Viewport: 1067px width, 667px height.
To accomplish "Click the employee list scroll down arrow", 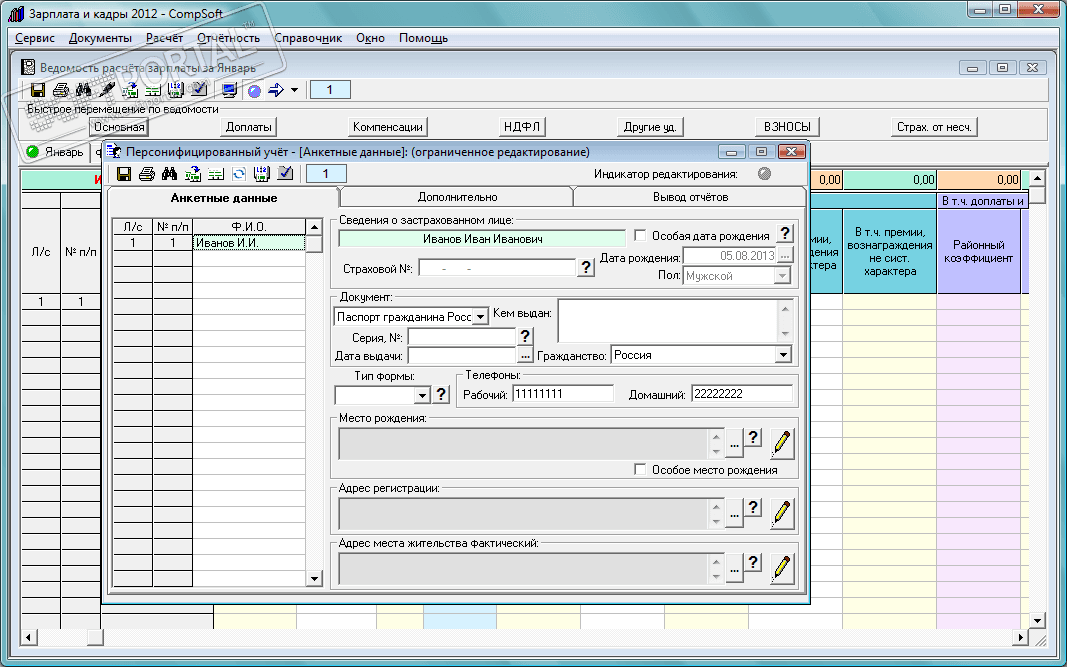I will (314, 579).
